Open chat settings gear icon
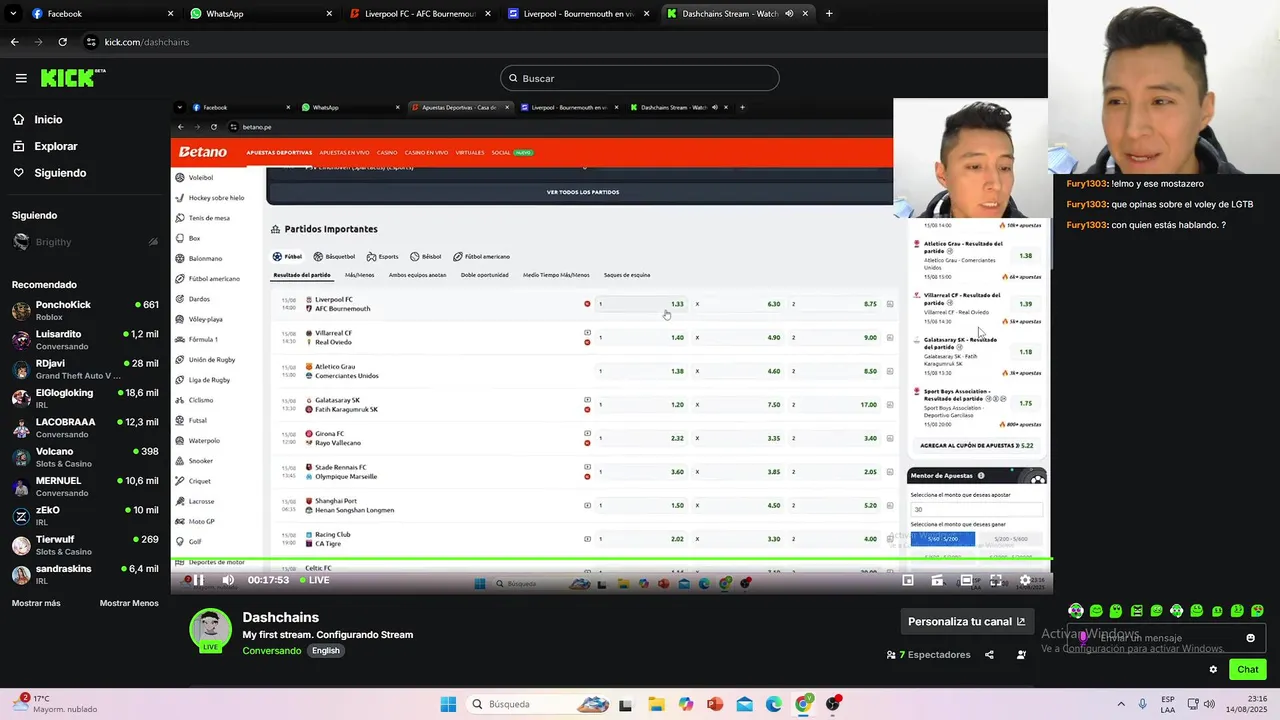Image resolution: width=1280 pixels, height=720 pixels. click(x=1213, y=670)
